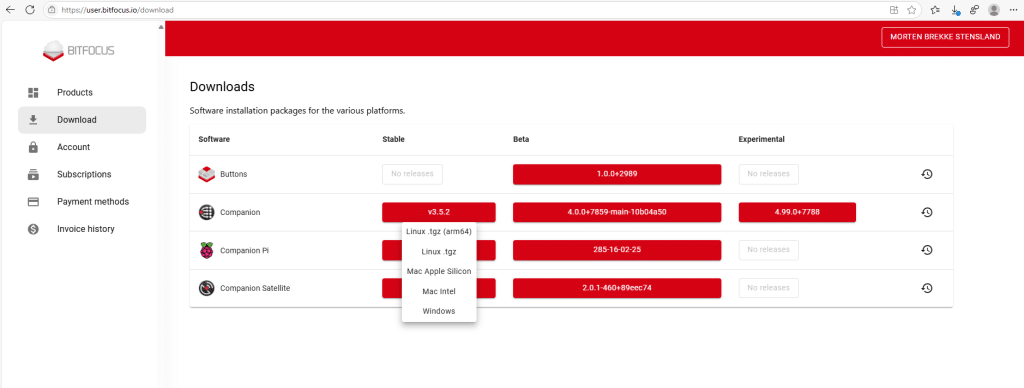Open release history for Companion row

pos(926,212)
